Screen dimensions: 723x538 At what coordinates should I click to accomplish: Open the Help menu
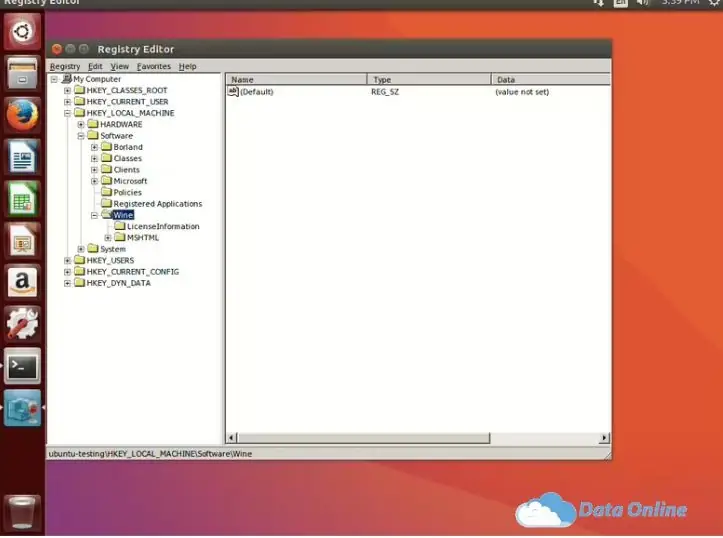click(187, 66)
